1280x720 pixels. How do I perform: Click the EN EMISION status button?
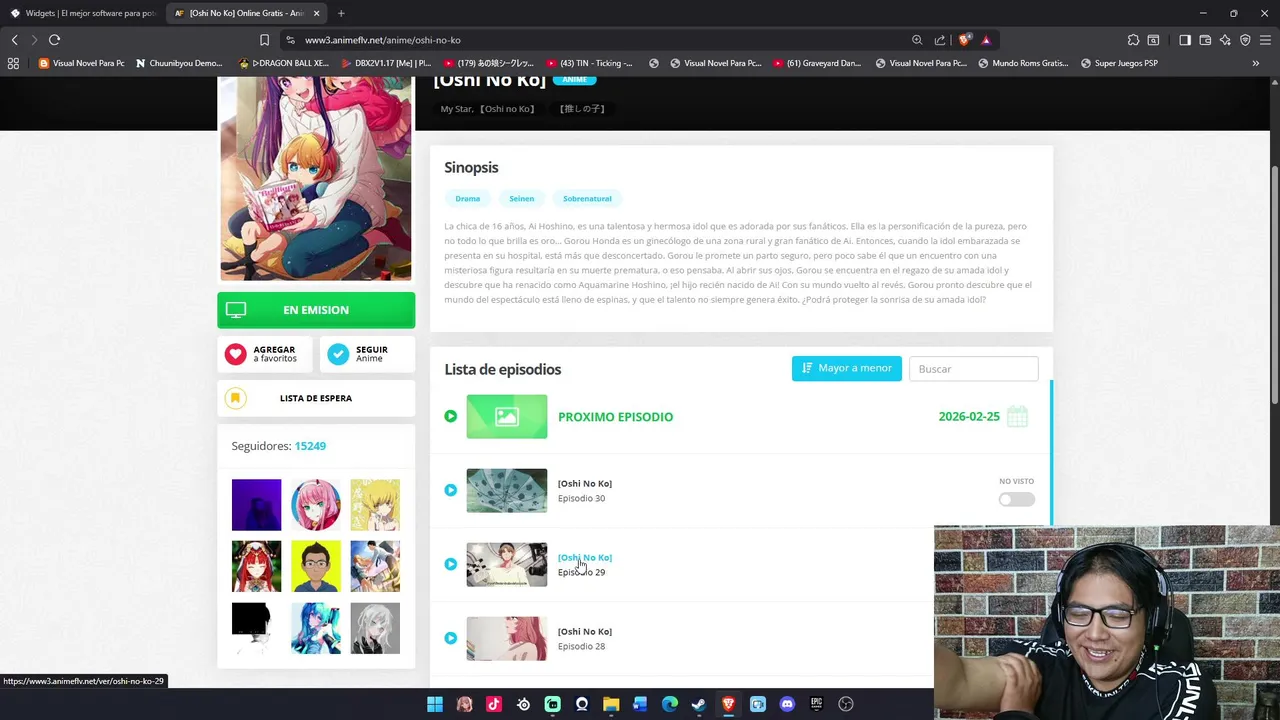click(x=316, y=310)
